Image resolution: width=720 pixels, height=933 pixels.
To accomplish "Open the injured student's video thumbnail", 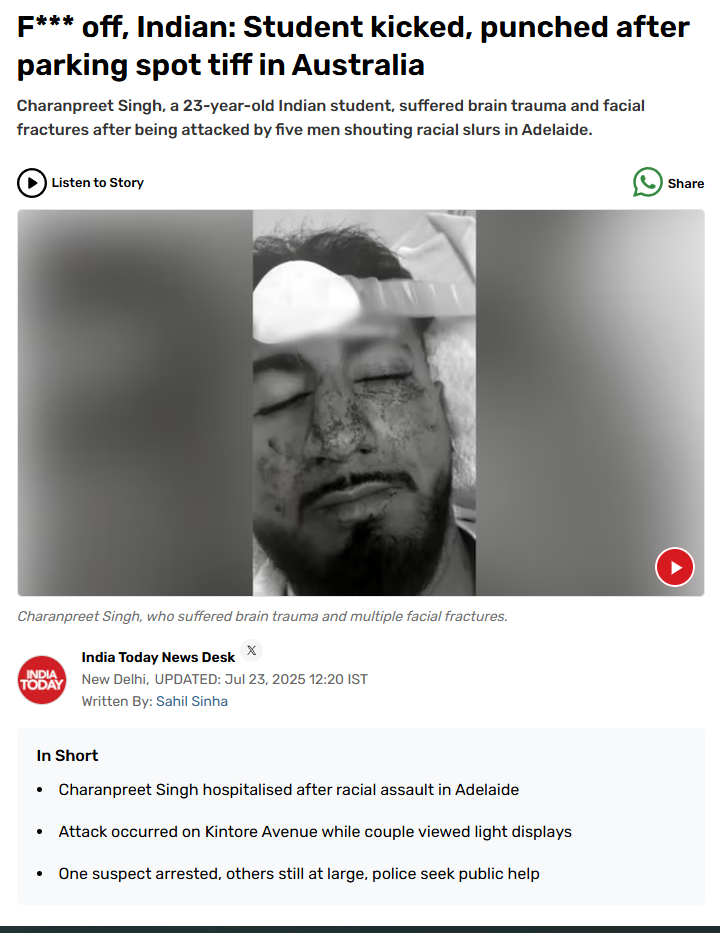I will click(x=361, y=402).
